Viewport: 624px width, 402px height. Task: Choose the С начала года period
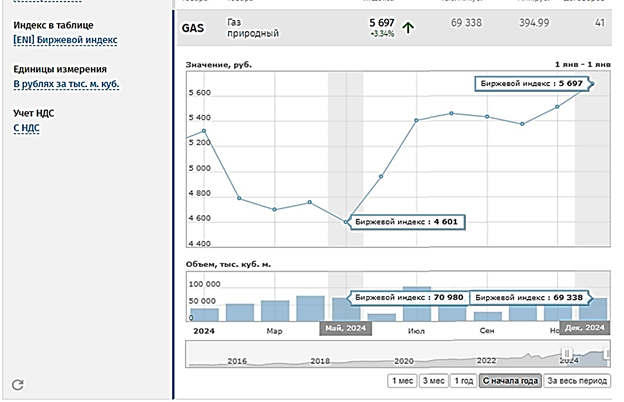pyautogui.click(x=510, y=381)
